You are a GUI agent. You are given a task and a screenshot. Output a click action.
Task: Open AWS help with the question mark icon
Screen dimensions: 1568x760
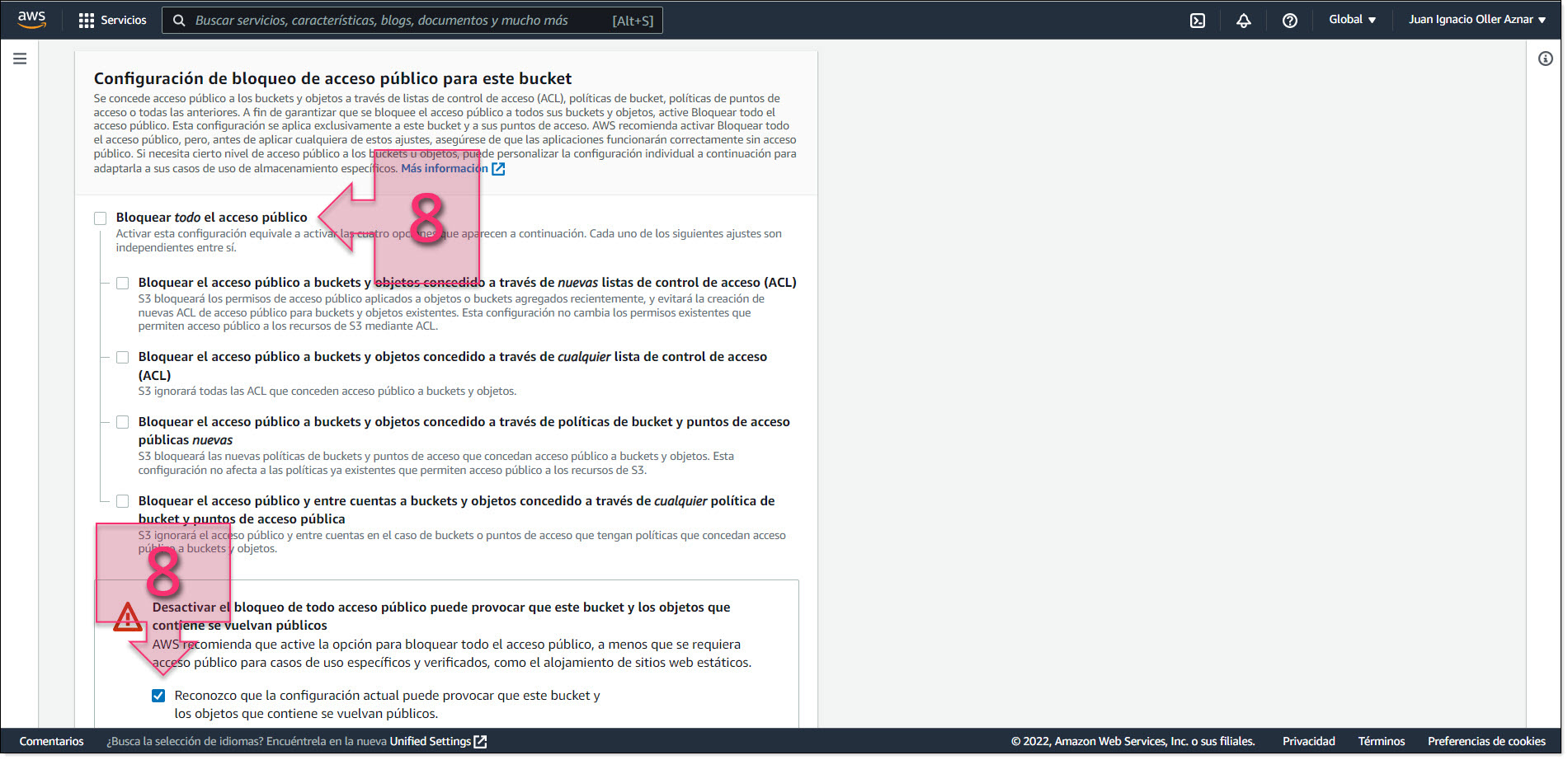click(x=1290, y=19)
